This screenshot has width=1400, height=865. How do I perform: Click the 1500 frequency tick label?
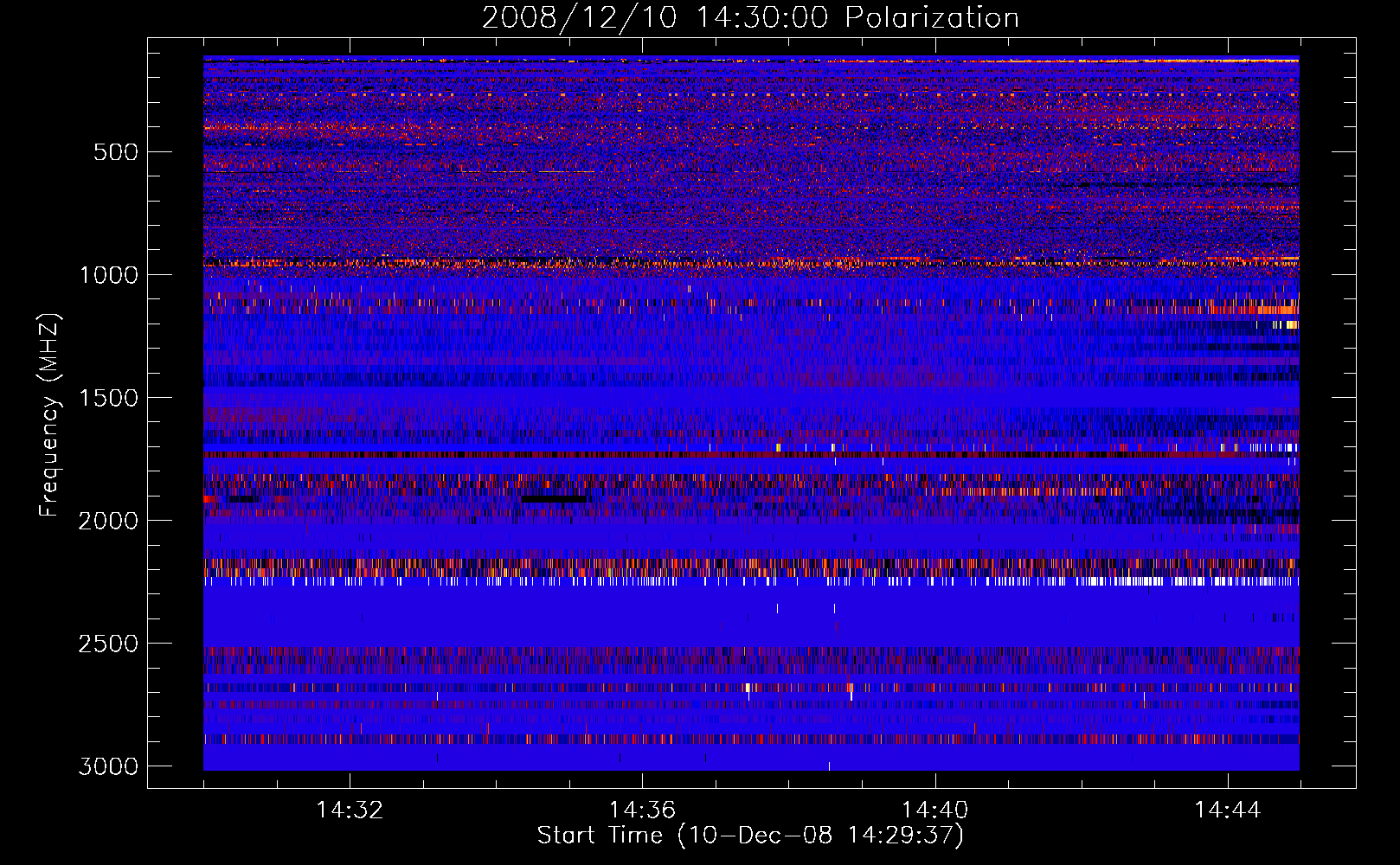(108, 398)
